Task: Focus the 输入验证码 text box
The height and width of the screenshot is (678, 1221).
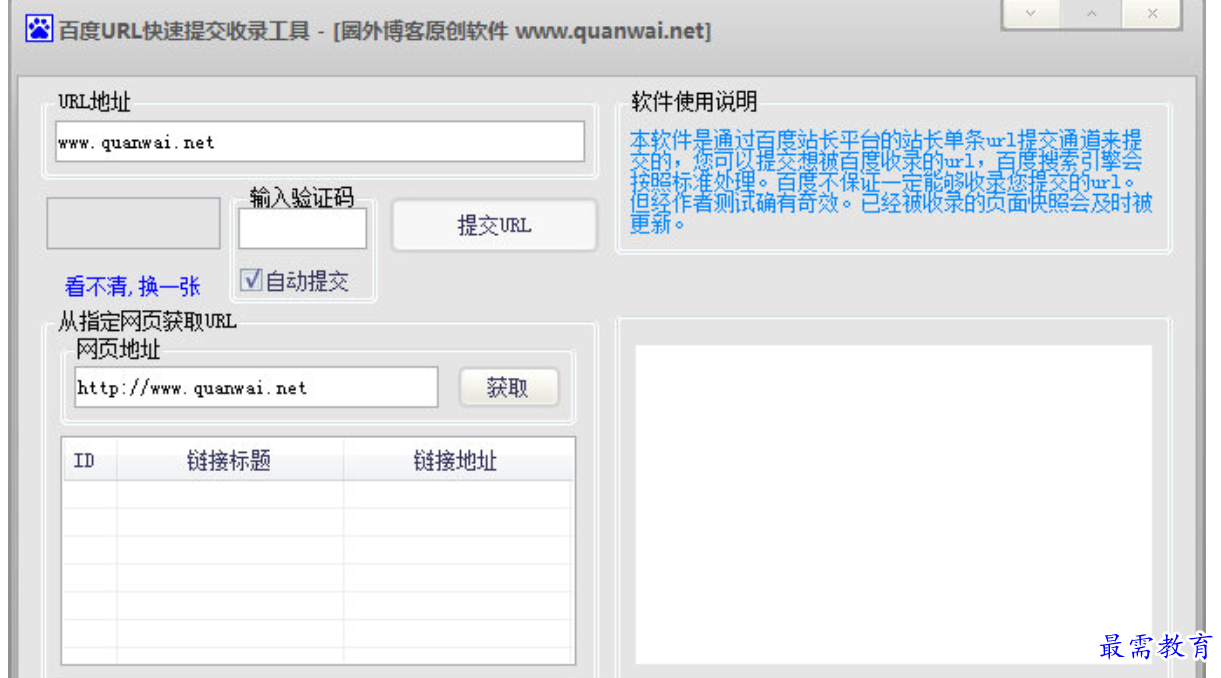Action: [x=303, y=228]
